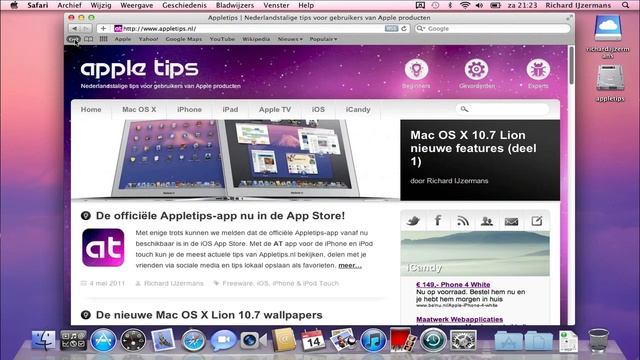Open the Facebook icon in sidebar

[x=438, y=221]
